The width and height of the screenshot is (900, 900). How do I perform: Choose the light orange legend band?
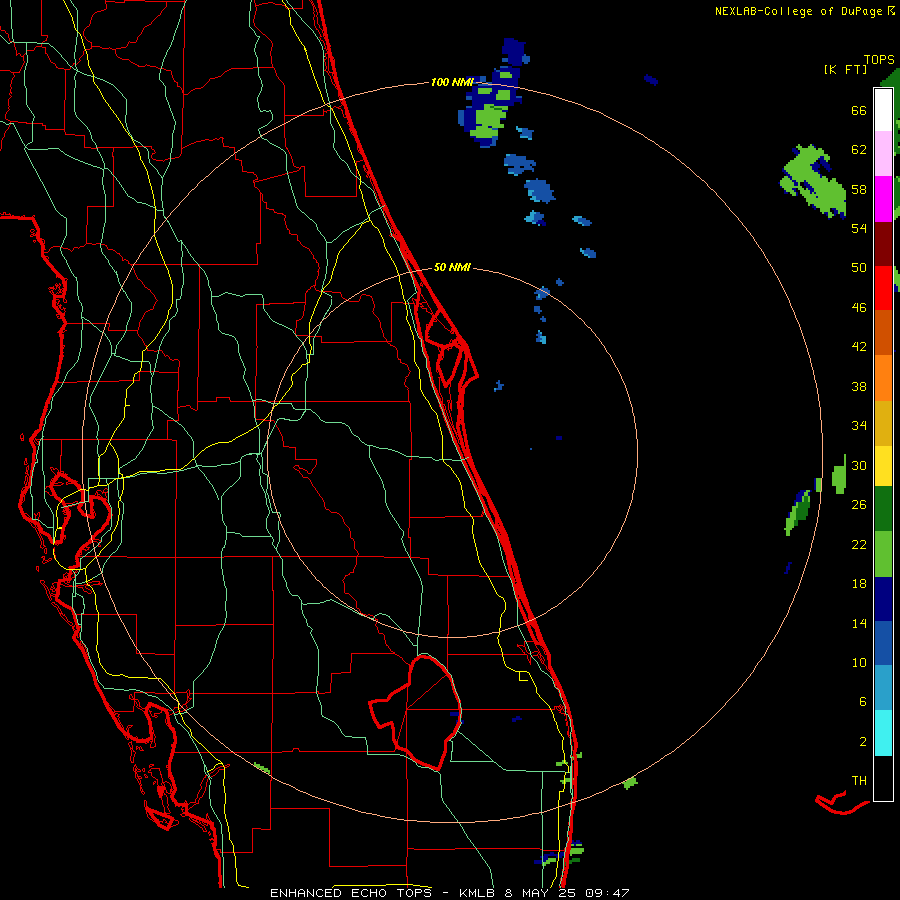click(883, 378)
